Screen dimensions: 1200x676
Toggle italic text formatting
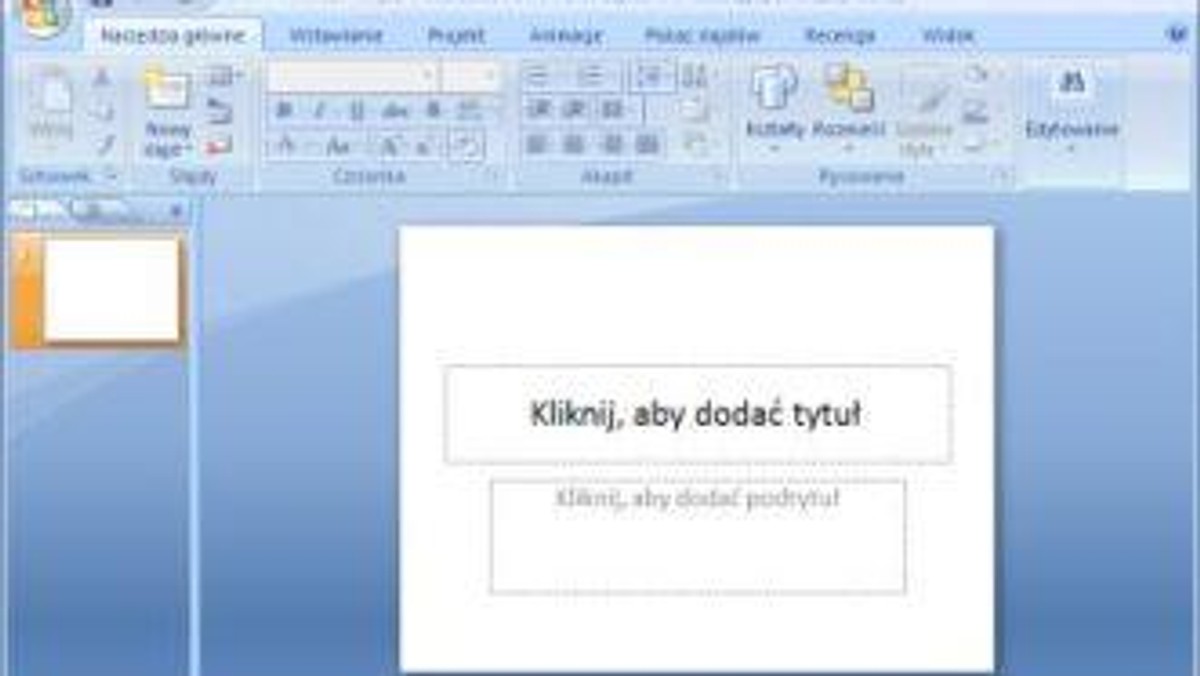coord(319,110)
